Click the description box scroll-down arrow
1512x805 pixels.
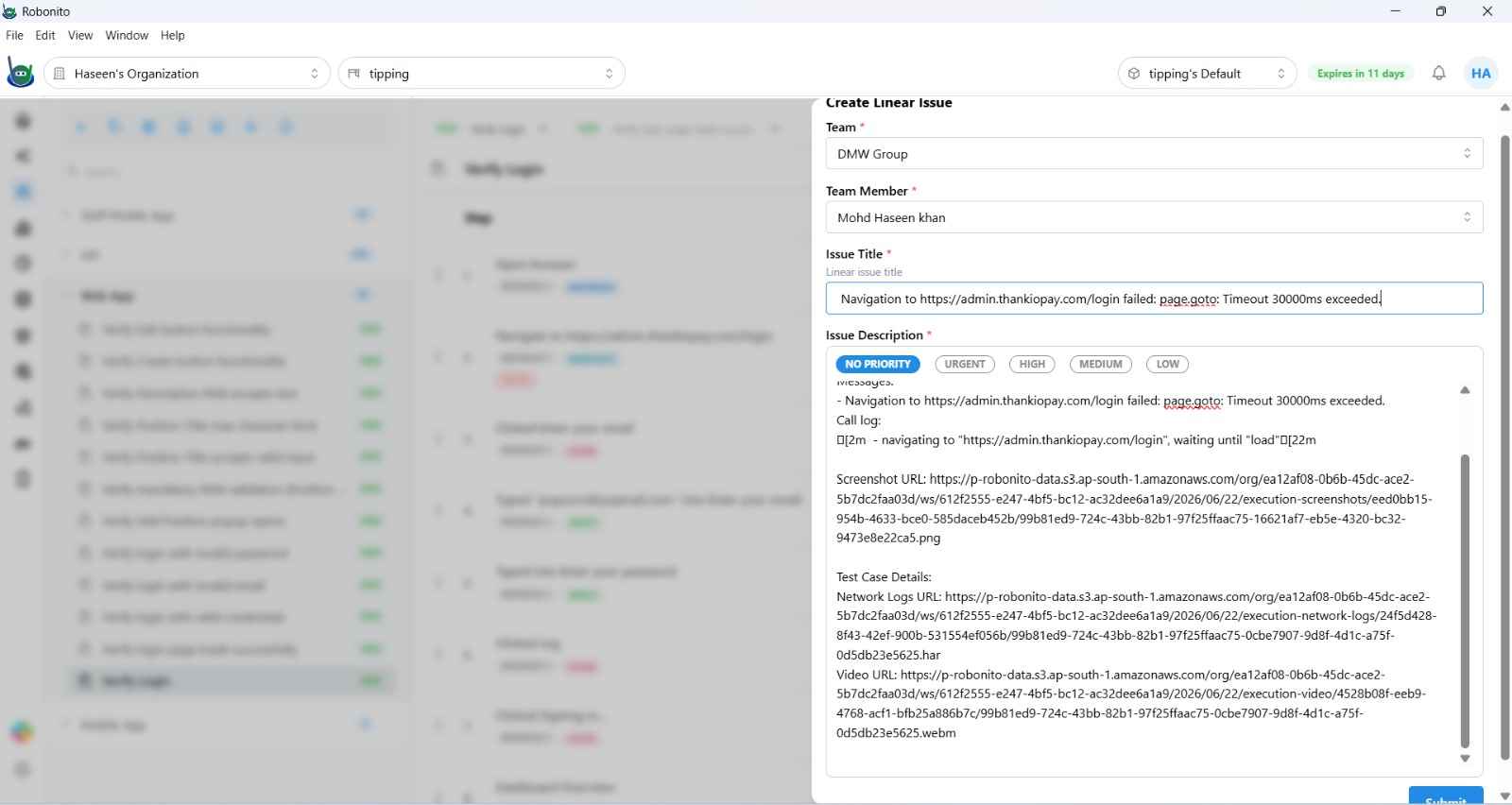tap(1465, 759)
